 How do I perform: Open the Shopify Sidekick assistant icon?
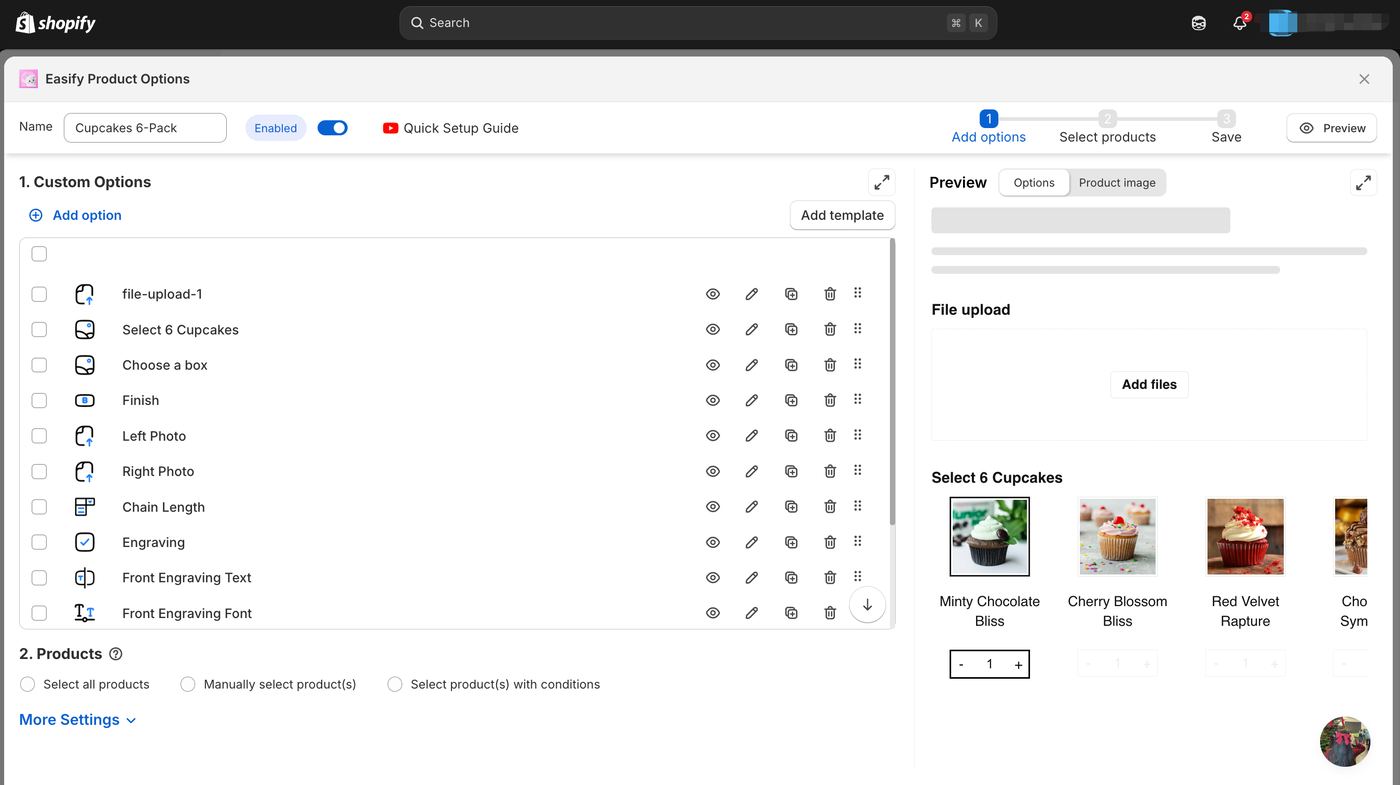coord(1198,23)
